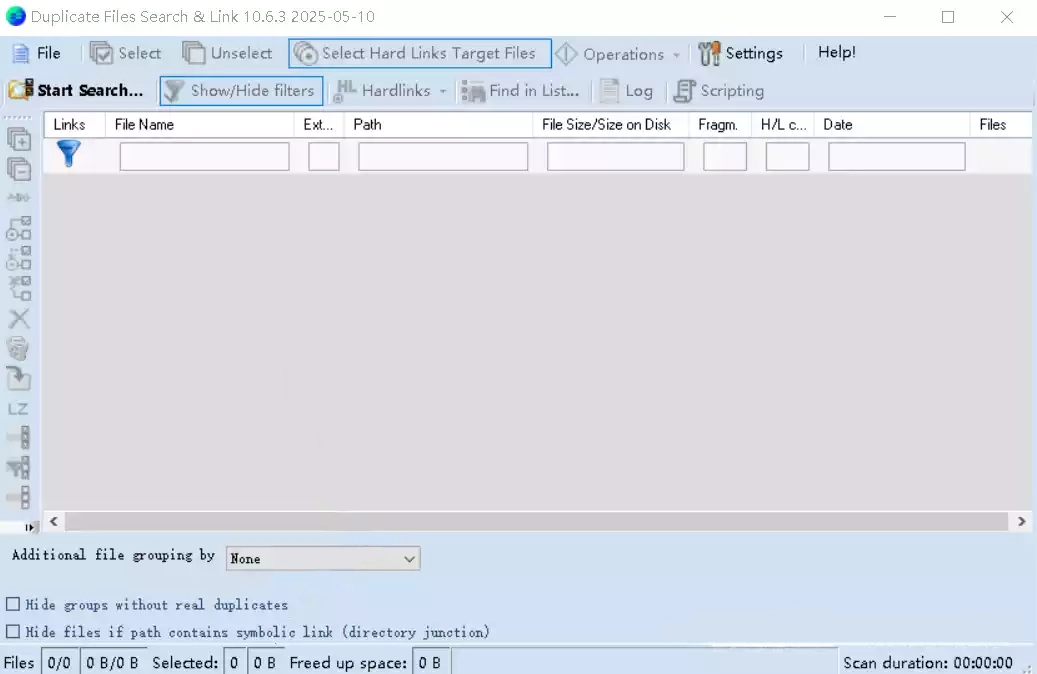Open the Help! menu
1037x674 pixels.
click(837, 52)
